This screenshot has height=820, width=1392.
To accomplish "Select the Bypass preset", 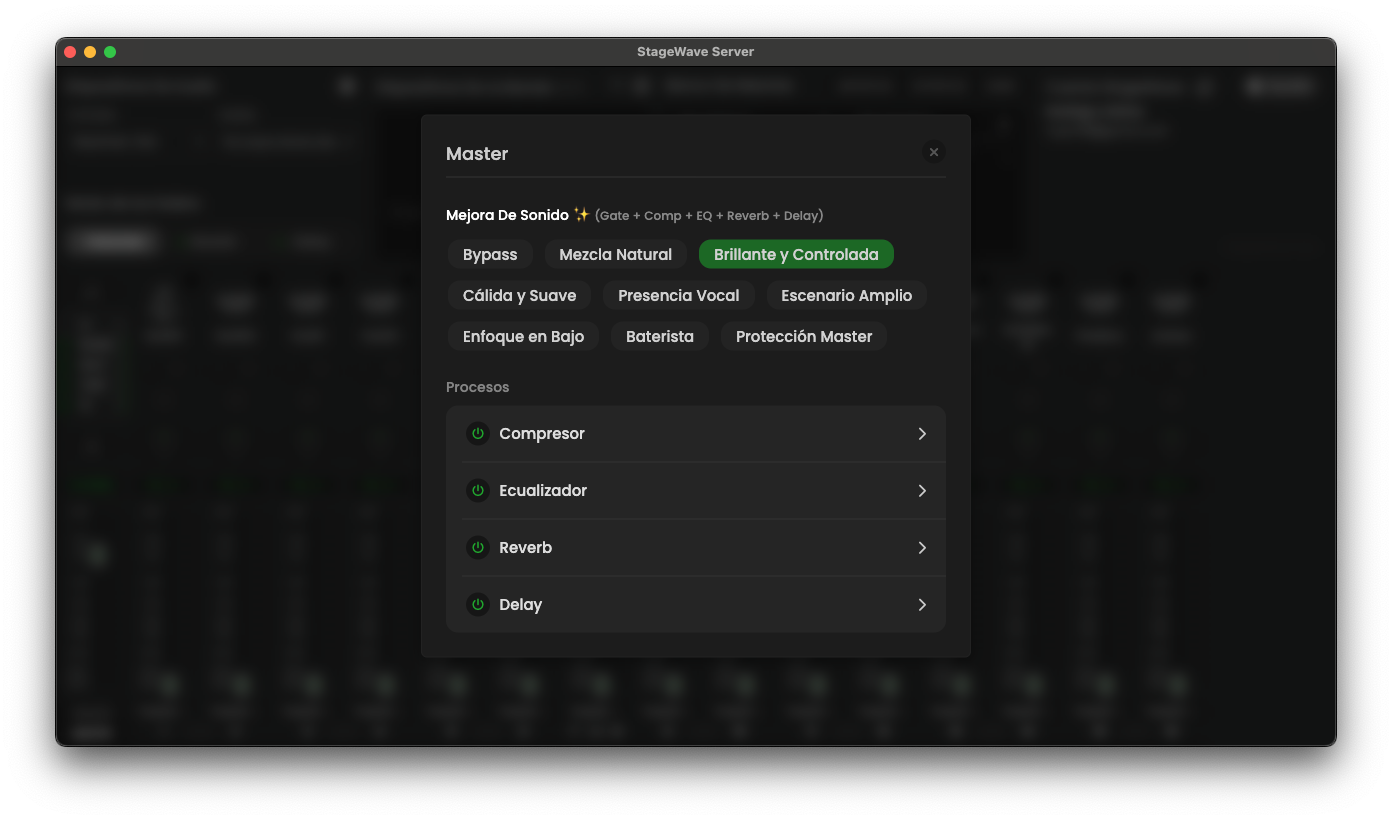I will [490, 254].
